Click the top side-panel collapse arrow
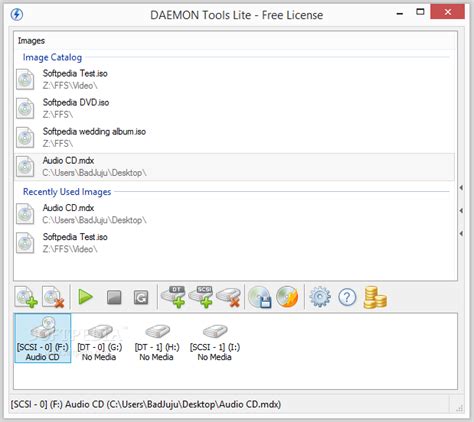 click(461, 188)
